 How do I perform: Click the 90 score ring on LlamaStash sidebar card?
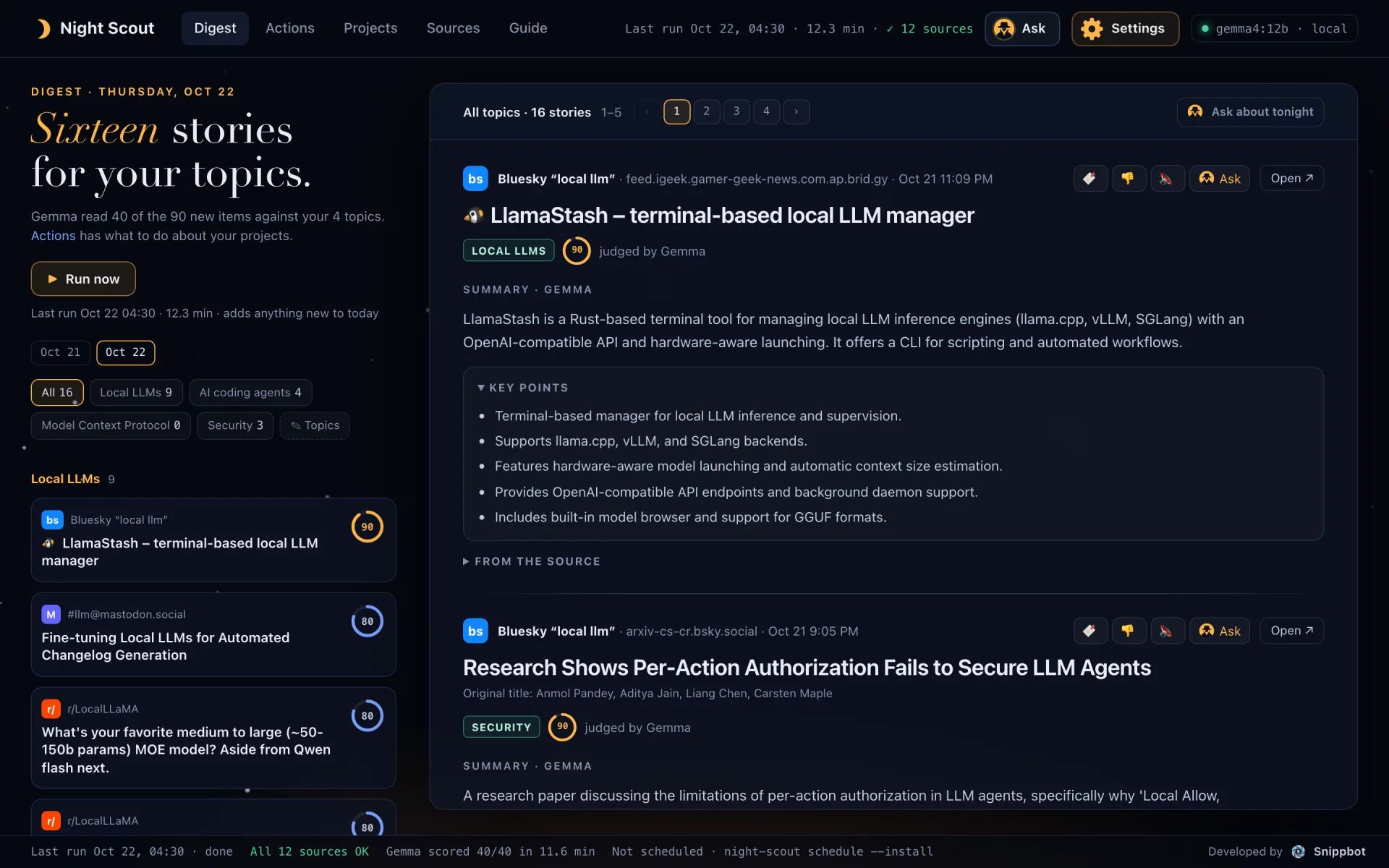(x=368, y=527)
